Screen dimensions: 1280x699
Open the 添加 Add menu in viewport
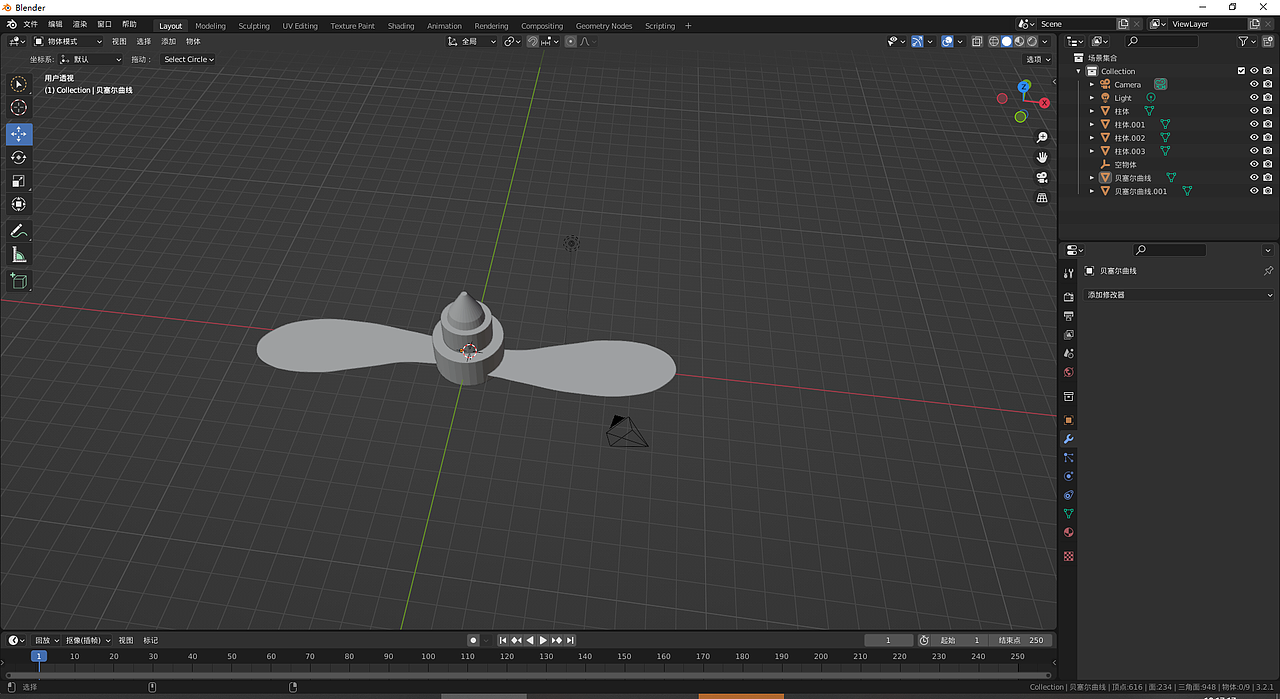(169, 42)
